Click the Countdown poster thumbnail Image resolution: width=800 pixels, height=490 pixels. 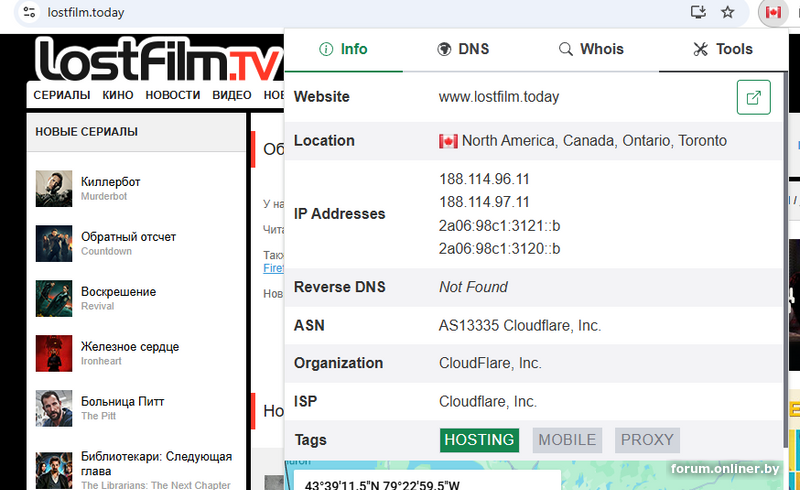click(54, 244)
